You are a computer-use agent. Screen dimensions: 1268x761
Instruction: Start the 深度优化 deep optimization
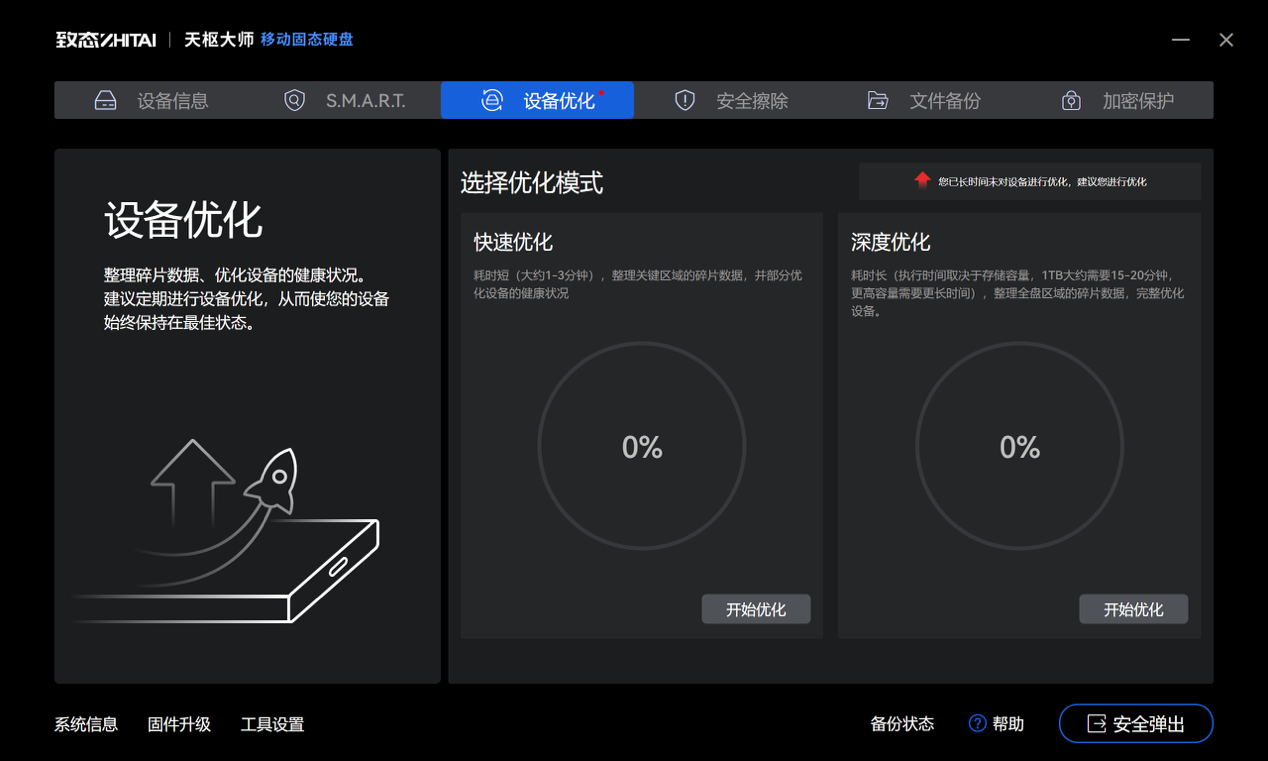coord(1134,608)
